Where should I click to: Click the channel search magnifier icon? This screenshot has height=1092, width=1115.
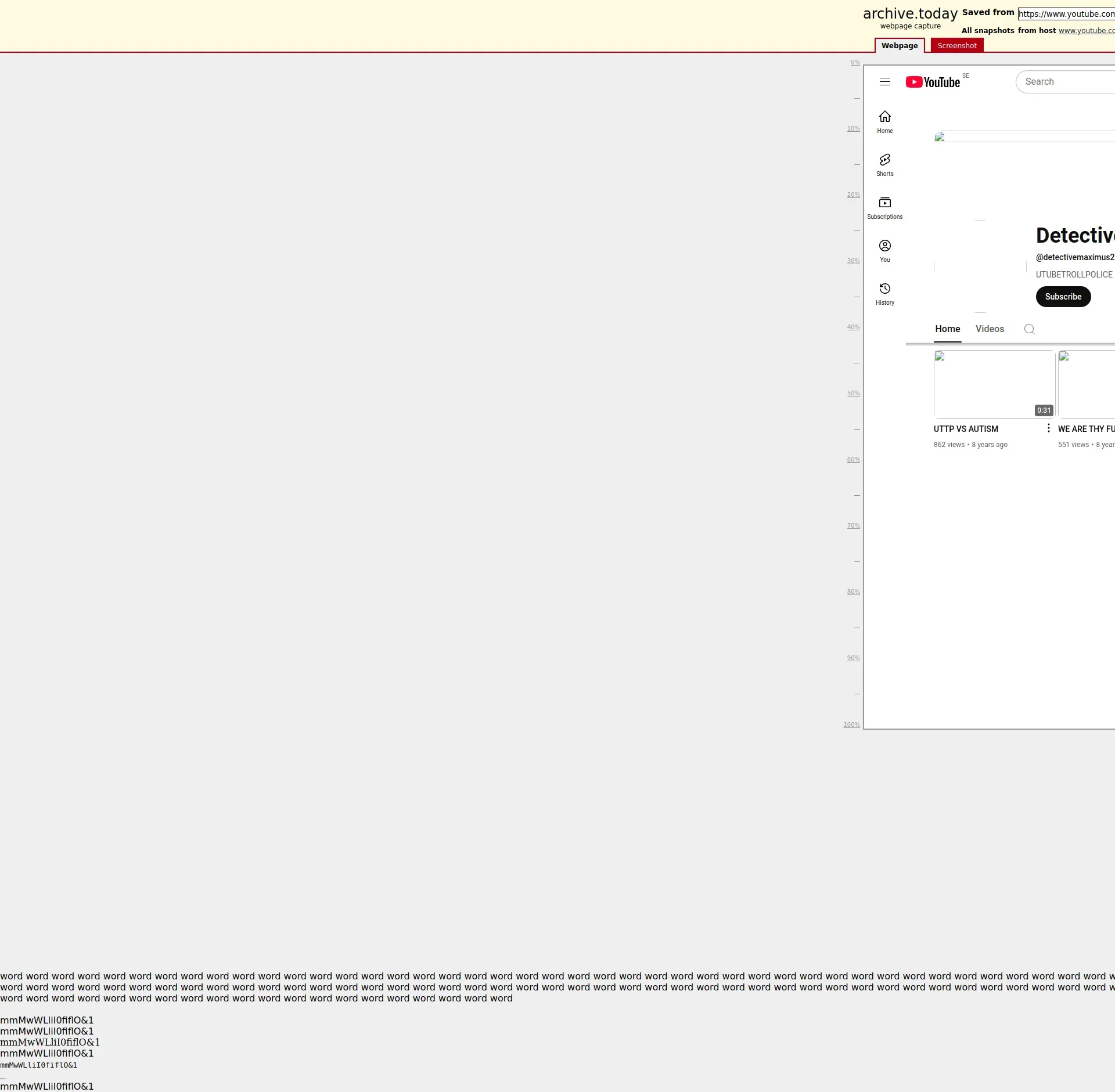(x=1029, y=329)
